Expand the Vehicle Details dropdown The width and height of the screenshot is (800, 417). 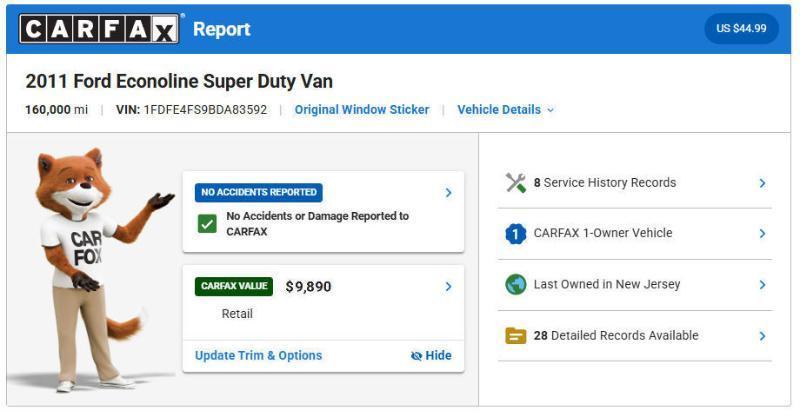tap(505, 110)
